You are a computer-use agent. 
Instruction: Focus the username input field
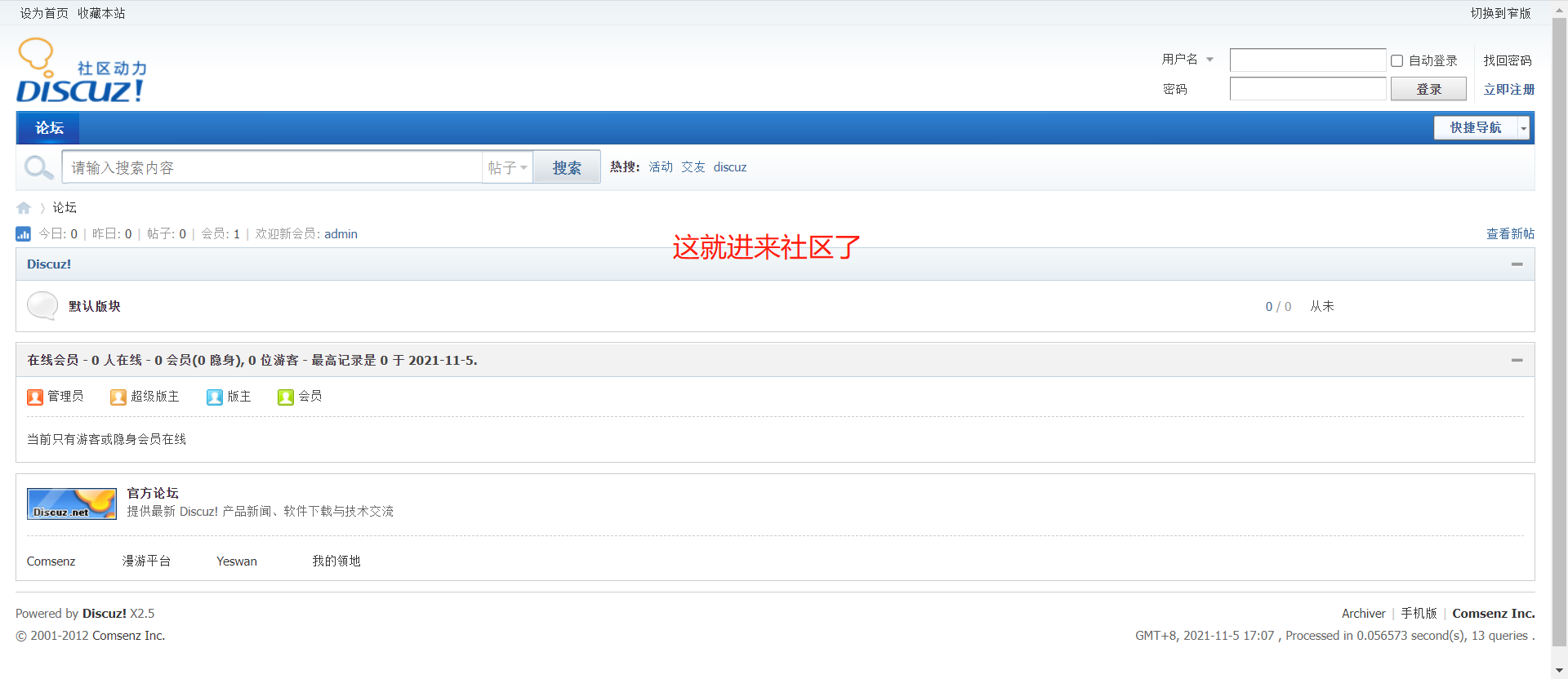pyautogui.click(x=1307, y=60)
